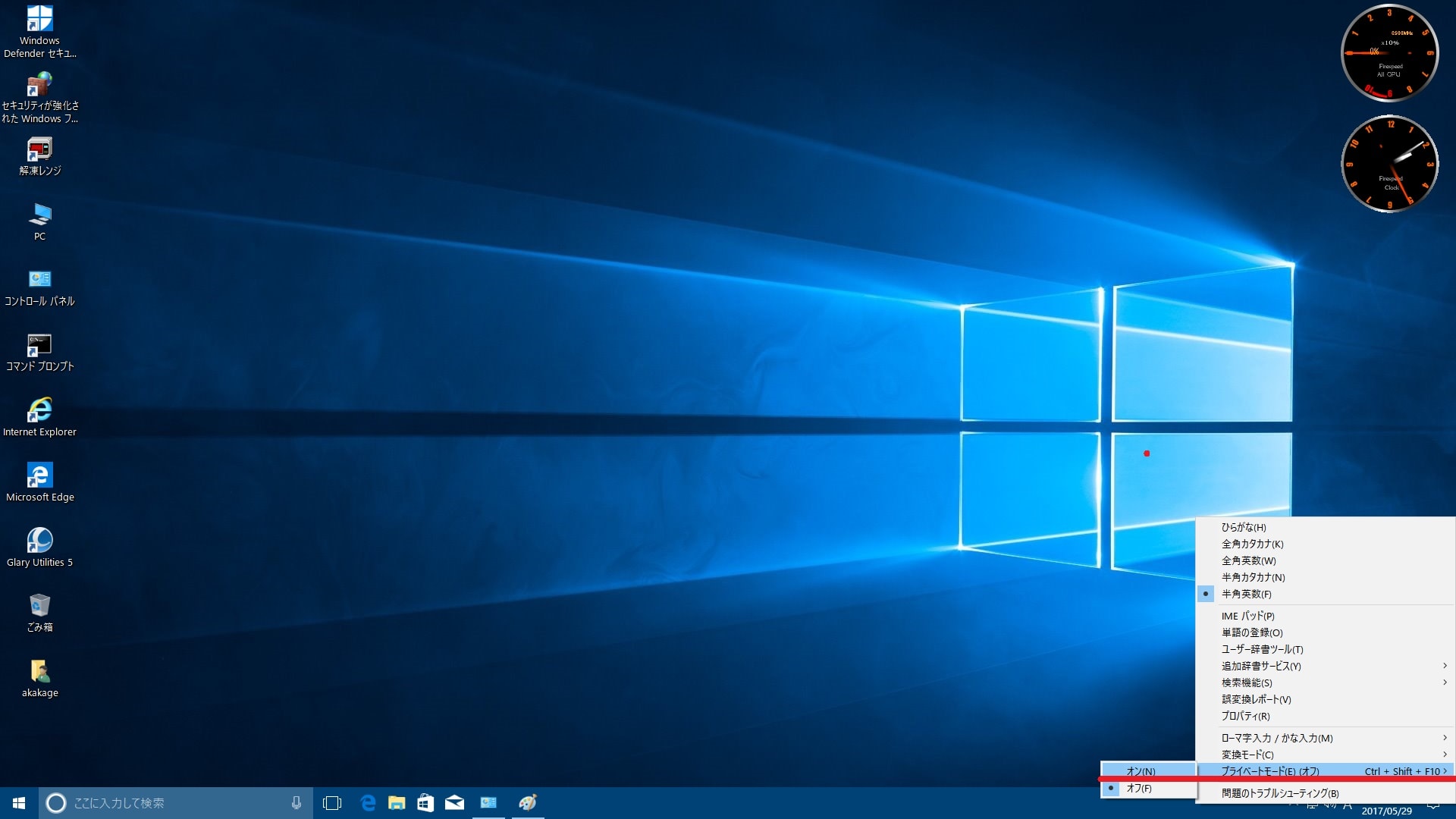
Task: Select 半角カタカナ(N) input mode
Action: click(1325, 577)
